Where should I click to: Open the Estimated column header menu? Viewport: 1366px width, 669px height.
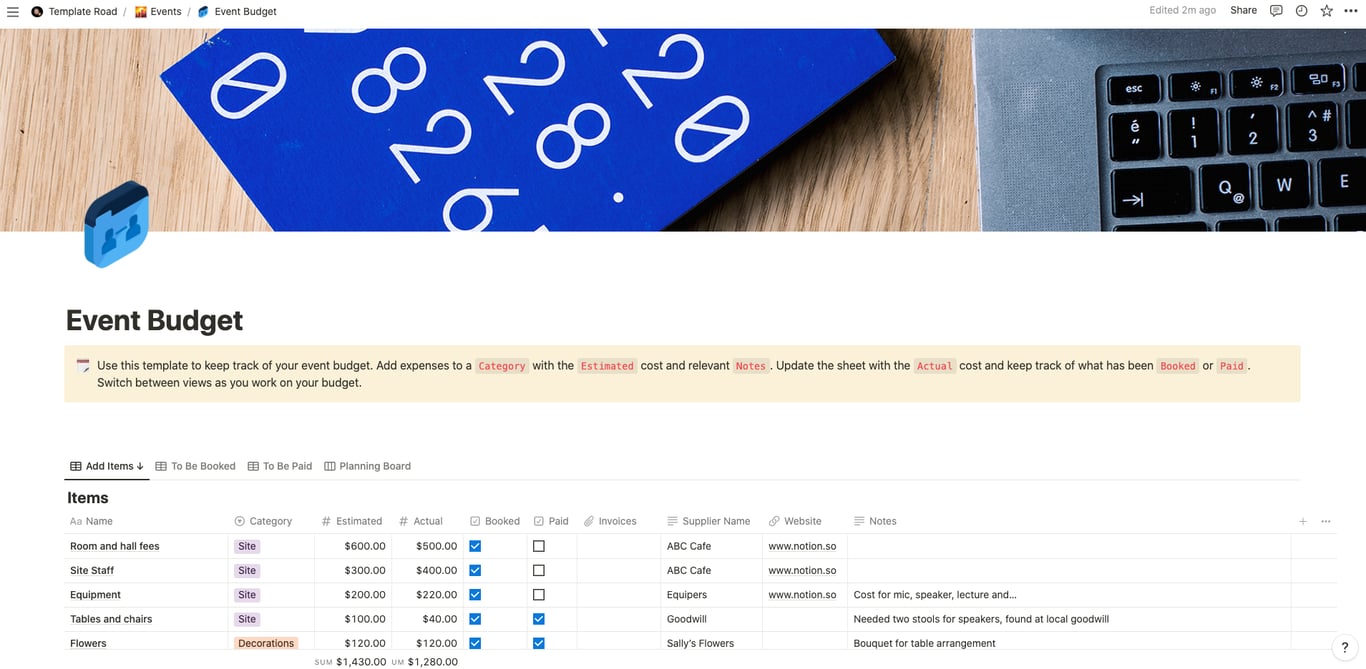coord(352,521)
